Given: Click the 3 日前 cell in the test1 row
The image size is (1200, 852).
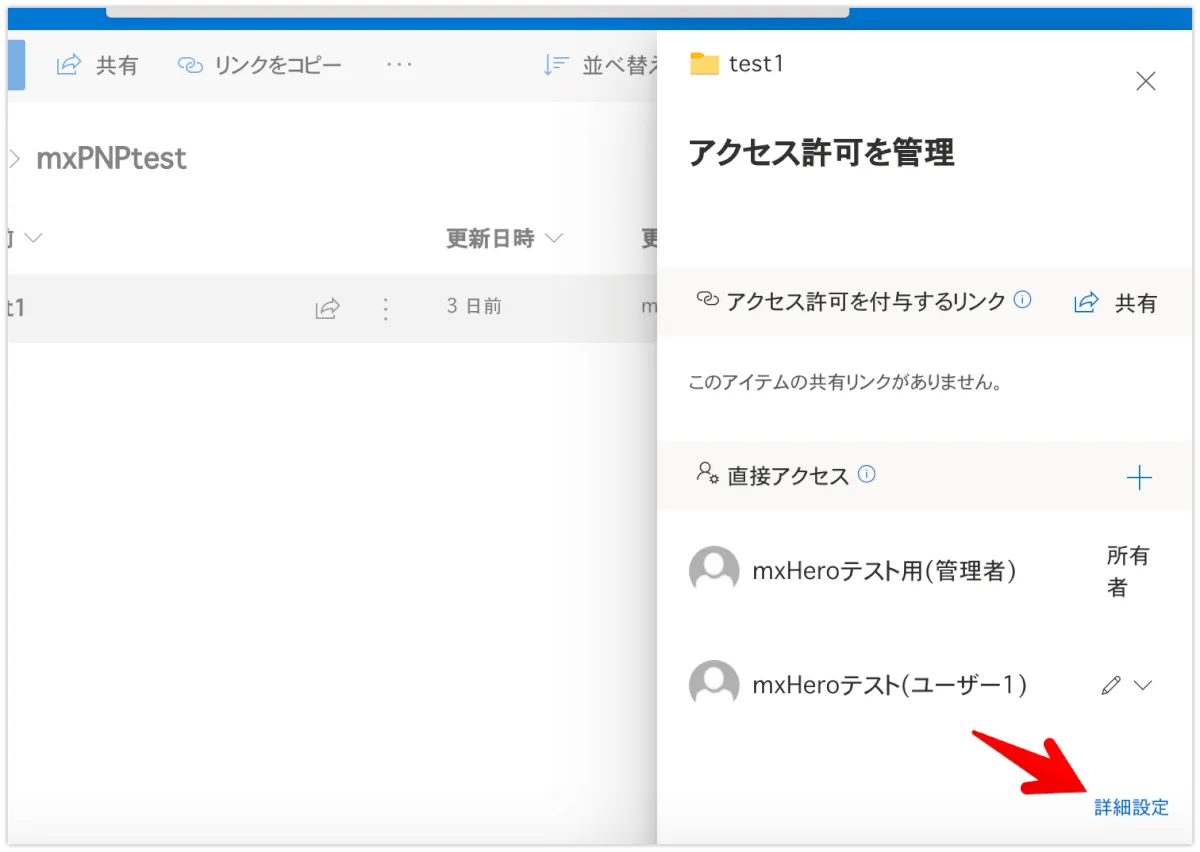Looking at the screenshot, I should point(474,307).
